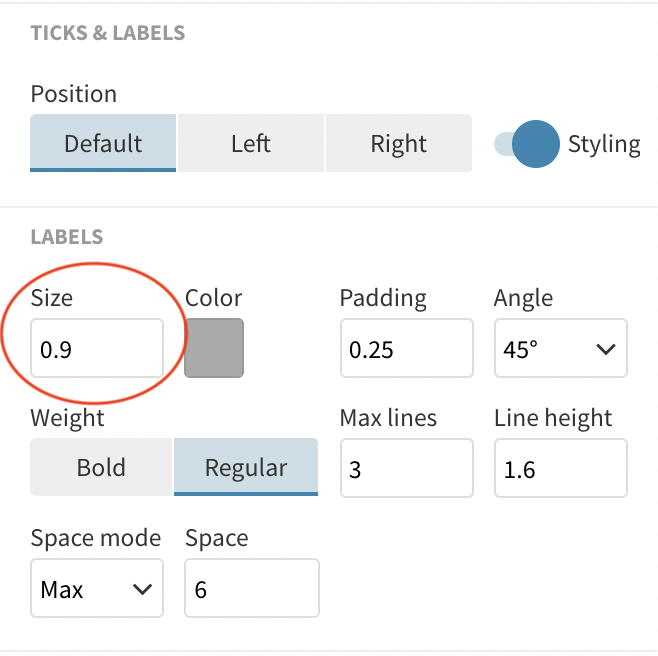658x656 pixels.
Task: Switch label weight to Bold
Action: pyautogui.click(x=101, y=467)
